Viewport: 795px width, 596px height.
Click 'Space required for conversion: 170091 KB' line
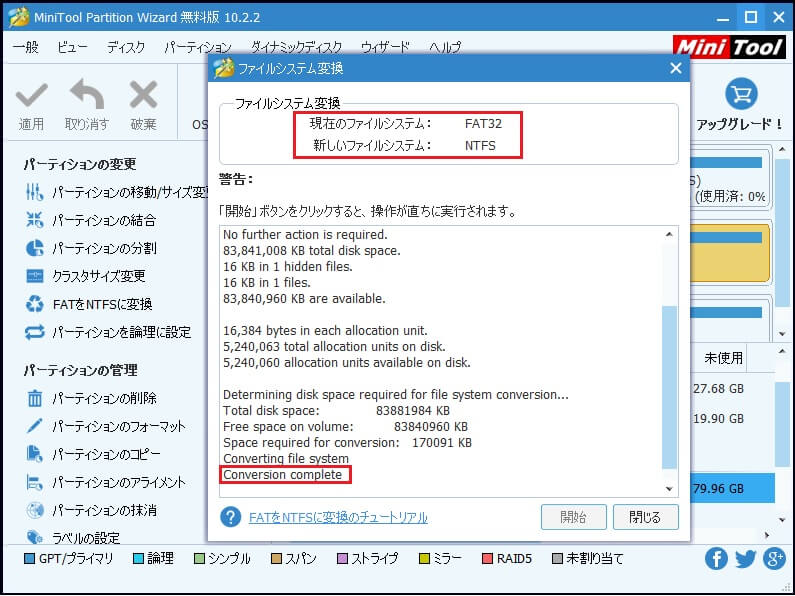347,442
